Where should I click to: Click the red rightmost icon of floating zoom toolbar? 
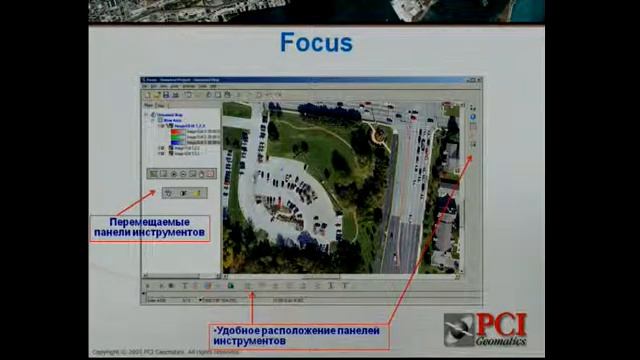click(x=211, y=174)
